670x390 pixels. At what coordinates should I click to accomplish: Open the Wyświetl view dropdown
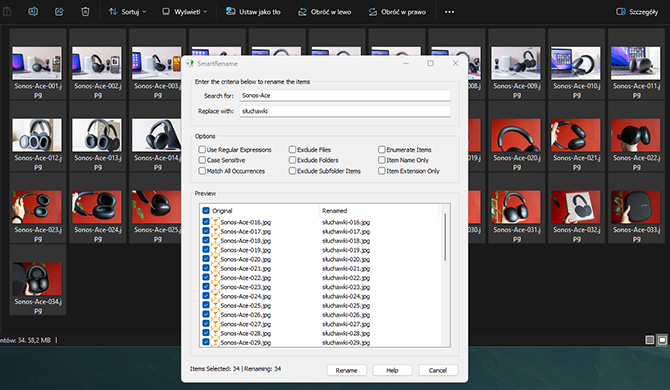tap(184, 12)
